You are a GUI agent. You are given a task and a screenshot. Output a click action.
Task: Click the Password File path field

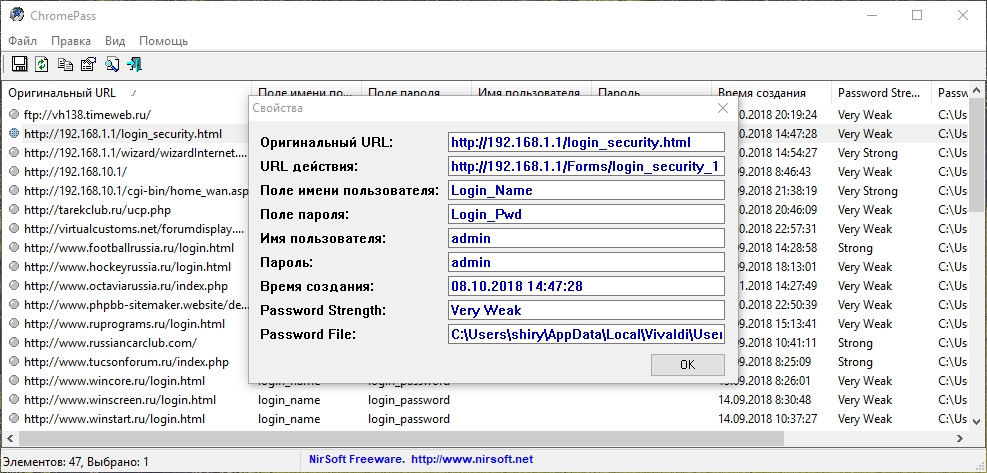click(586, 334)
